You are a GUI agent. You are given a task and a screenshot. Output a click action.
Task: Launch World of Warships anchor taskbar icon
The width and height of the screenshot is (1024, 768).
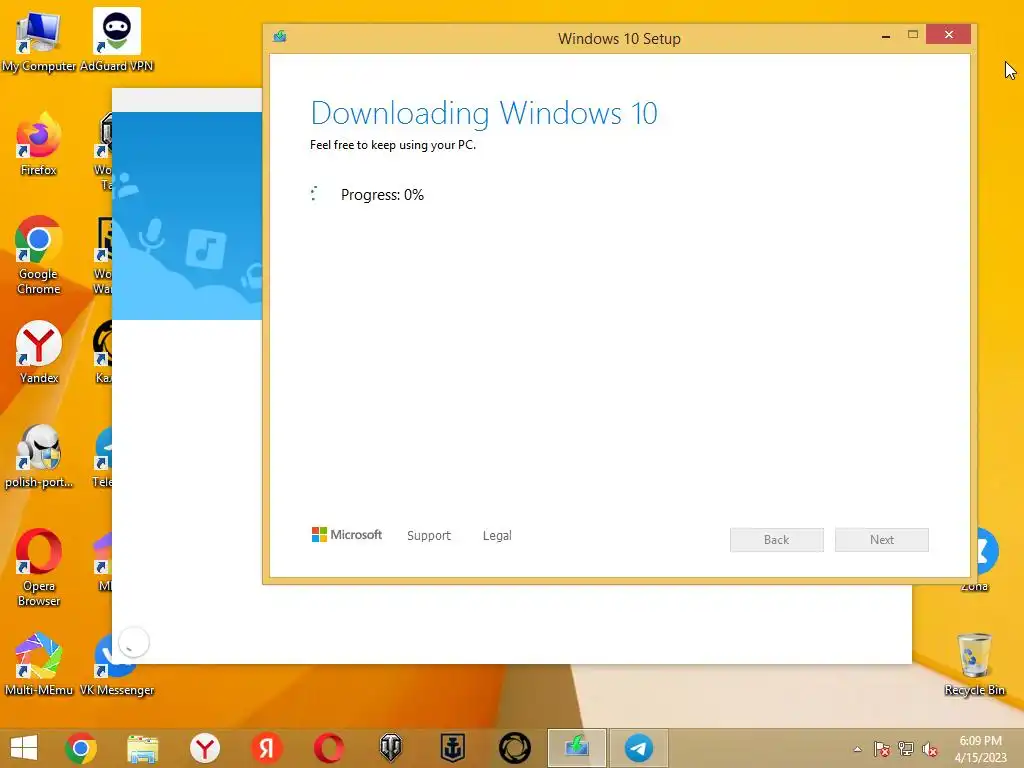pos(453,748)
